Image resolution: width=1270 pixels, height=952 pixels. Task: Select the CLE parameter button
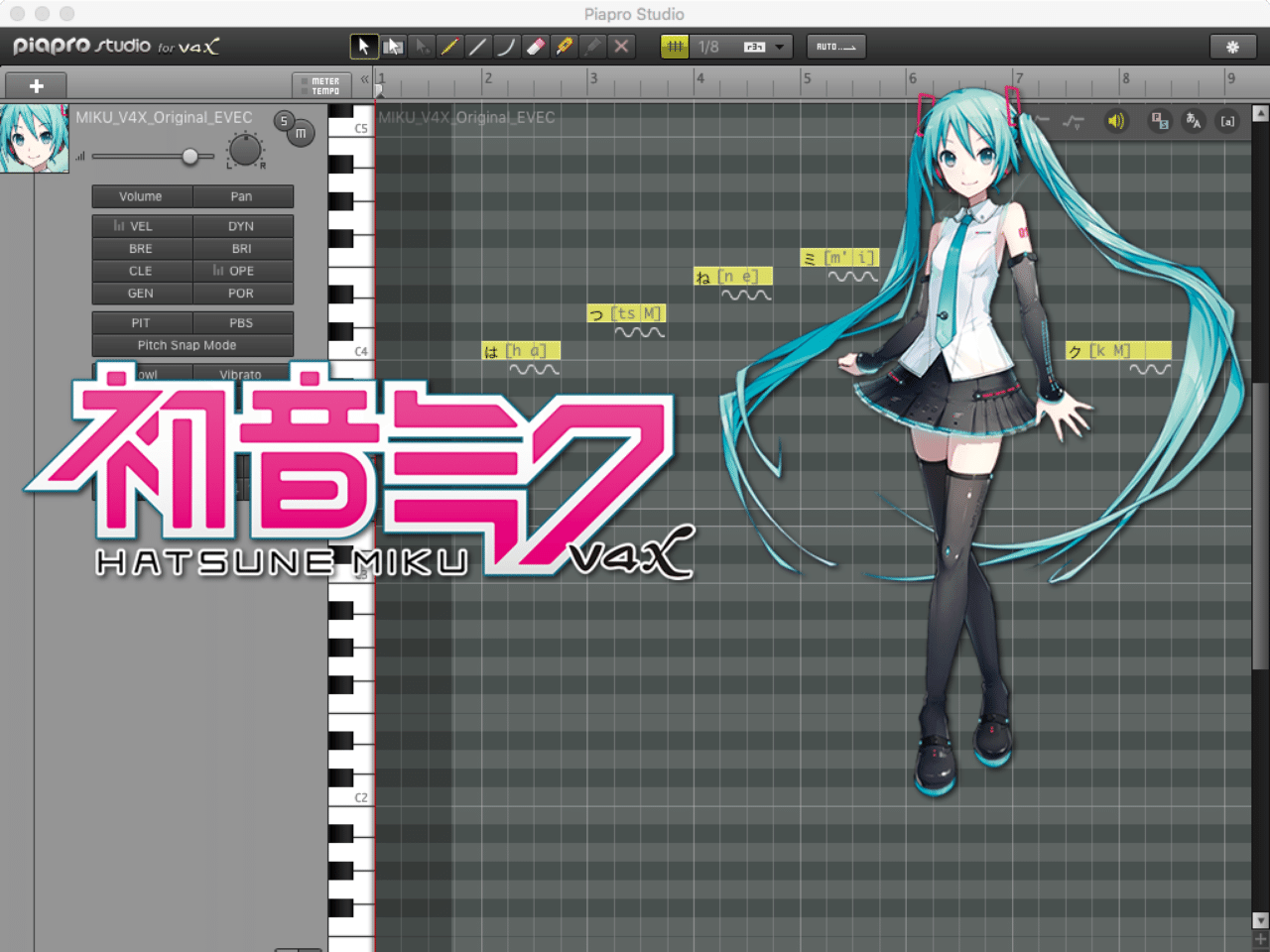[141, 271]
